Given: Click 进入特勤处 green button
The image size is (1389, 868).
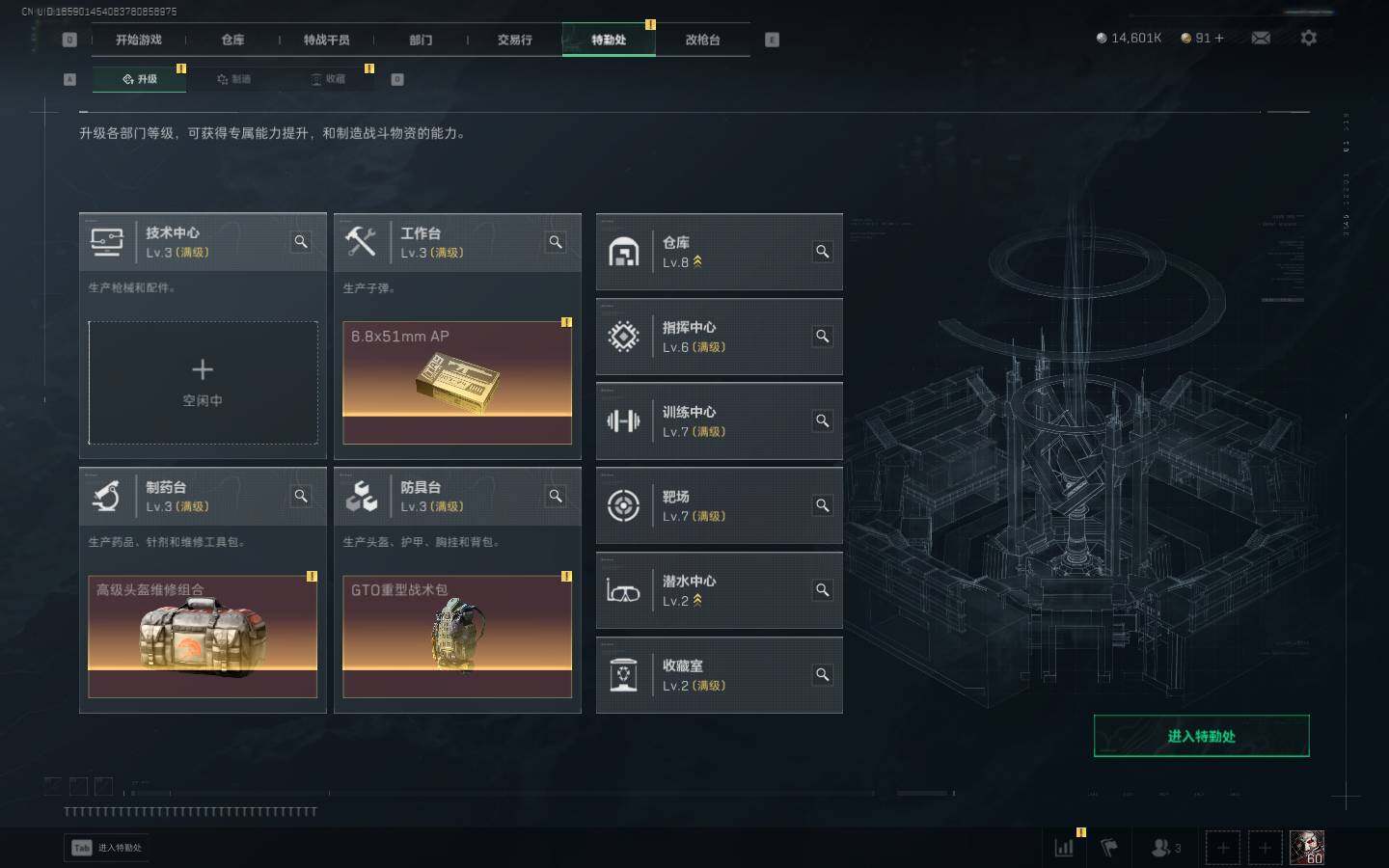Looking at the screenshot, I should (1201, 736).
